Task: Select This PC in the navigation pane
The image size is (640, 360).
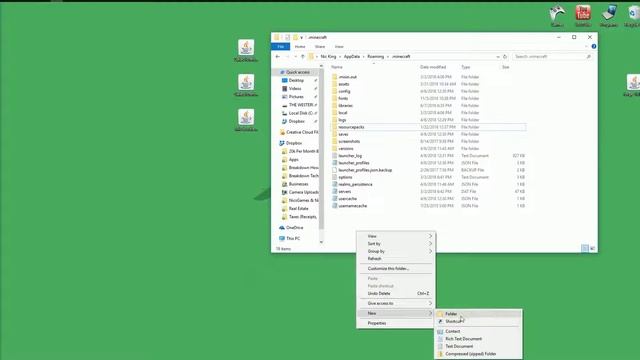Action: pos(289,238)
